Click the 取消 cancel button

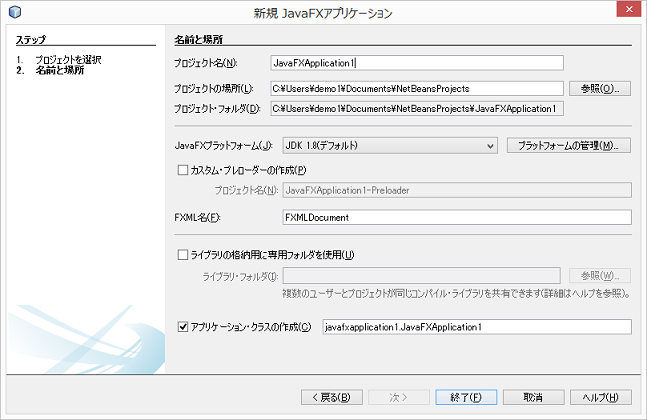[x=533, y=397]
